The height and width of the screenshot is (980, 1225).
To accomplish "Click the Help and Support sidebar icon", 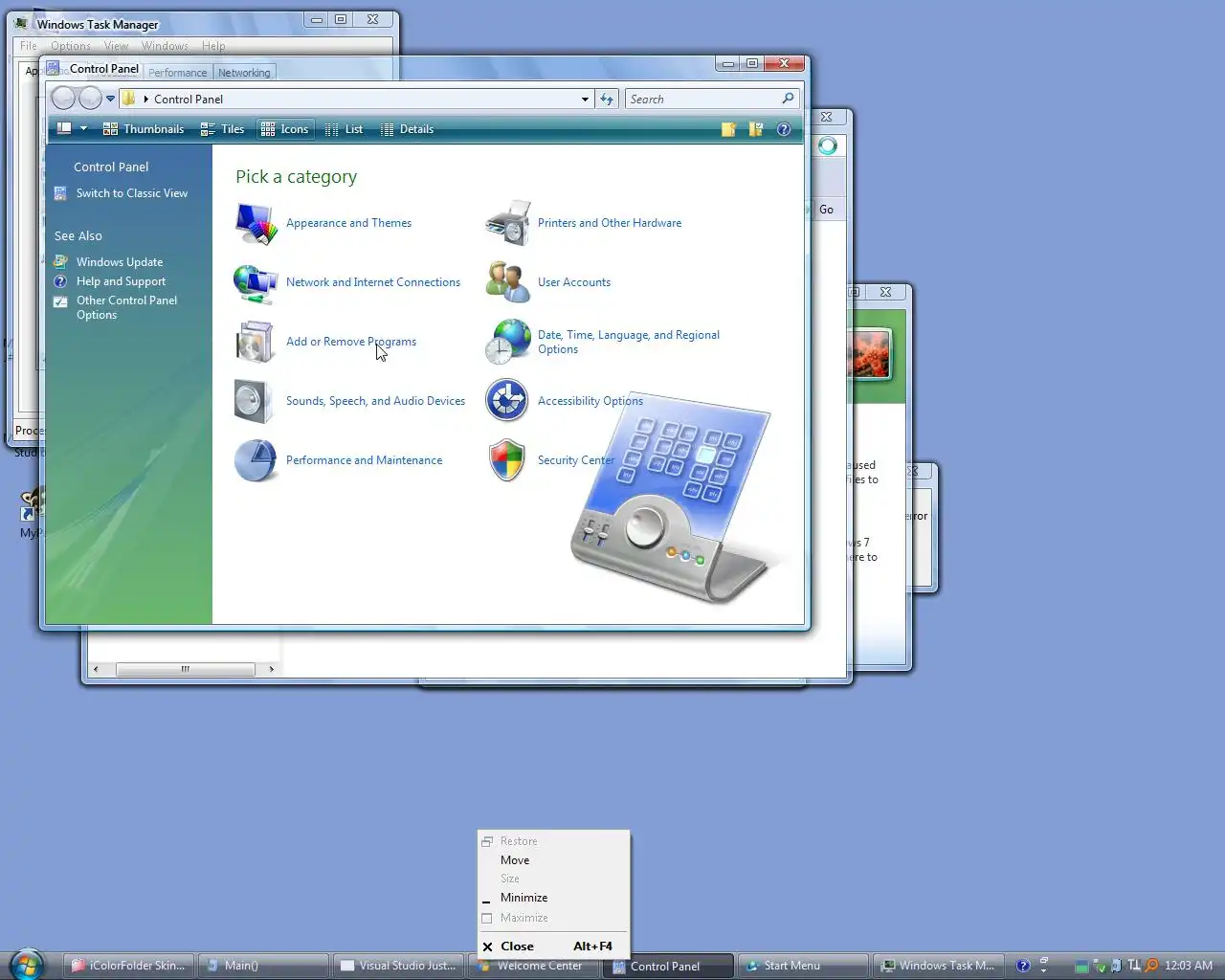I will [60, 281].
